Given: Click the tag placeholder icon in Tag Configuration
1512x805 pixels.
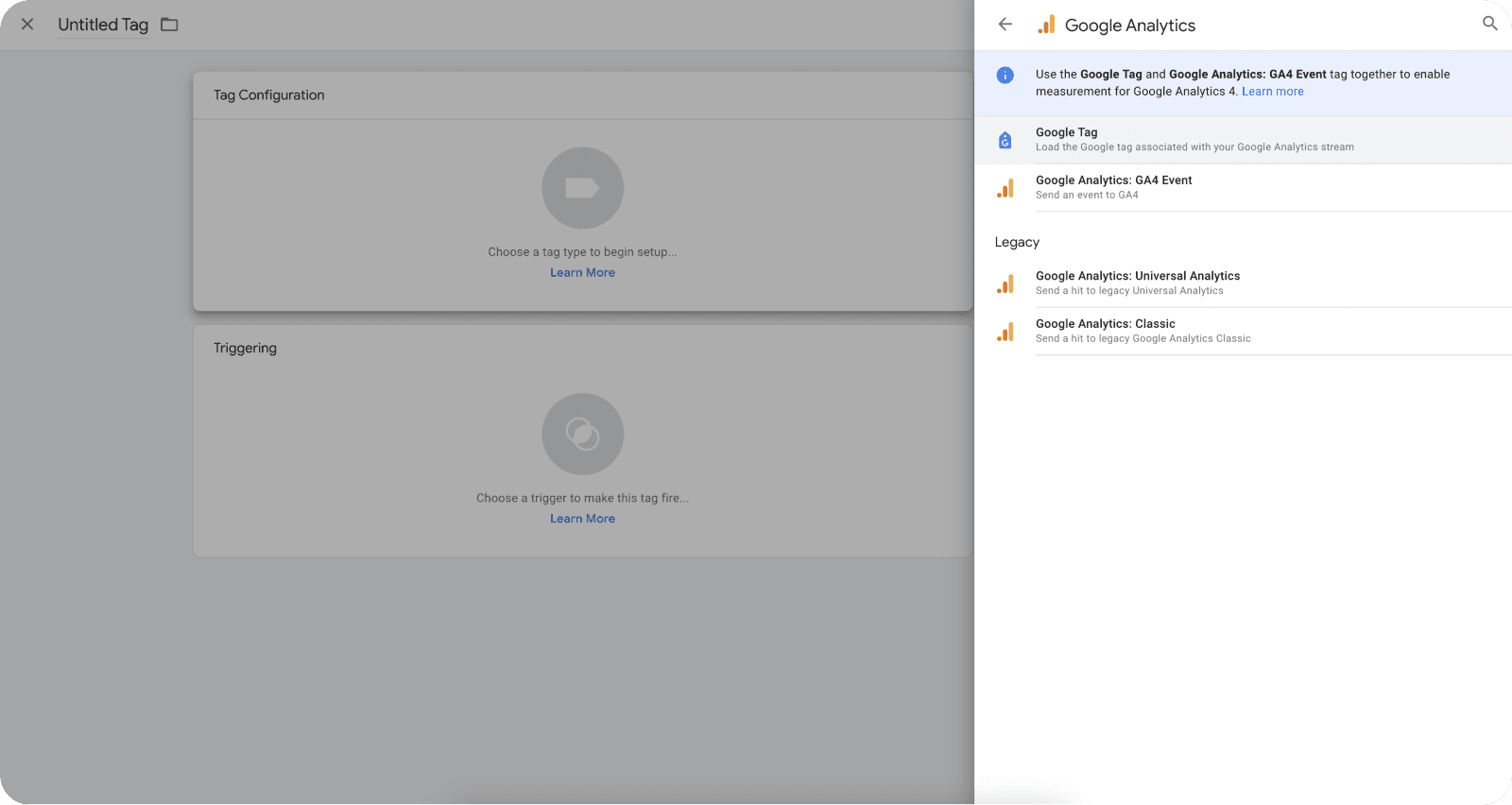Looking at the screenshot, I should [x=582, y=188].
